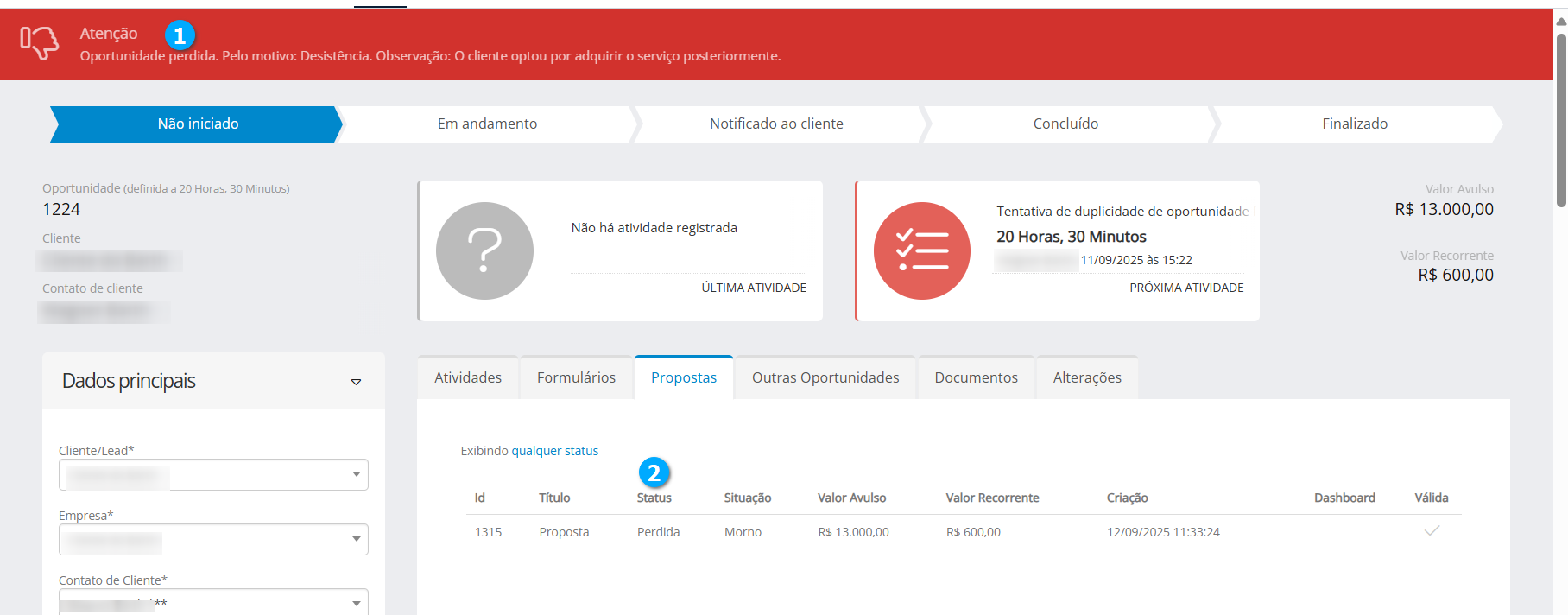Open the Outras Oportunidades tab
1568x615 pixels.
[x=825, y=377]
